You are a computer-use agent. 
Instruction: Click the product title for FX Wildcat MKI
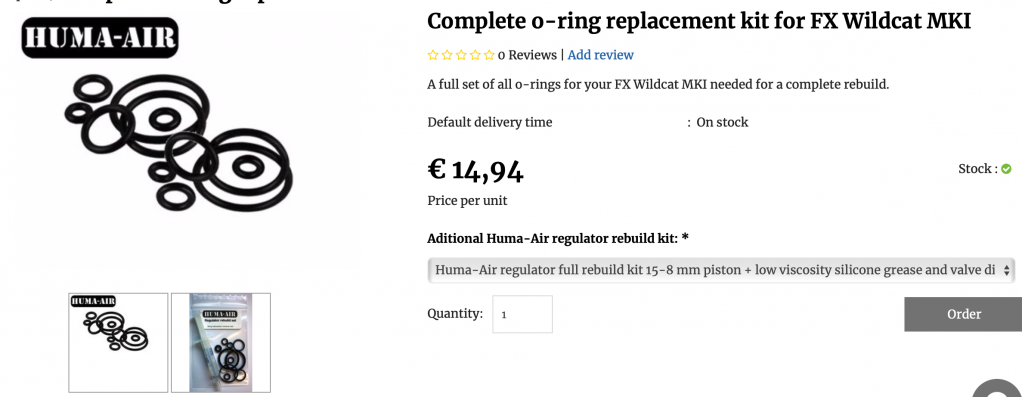[x=699, y=22]
